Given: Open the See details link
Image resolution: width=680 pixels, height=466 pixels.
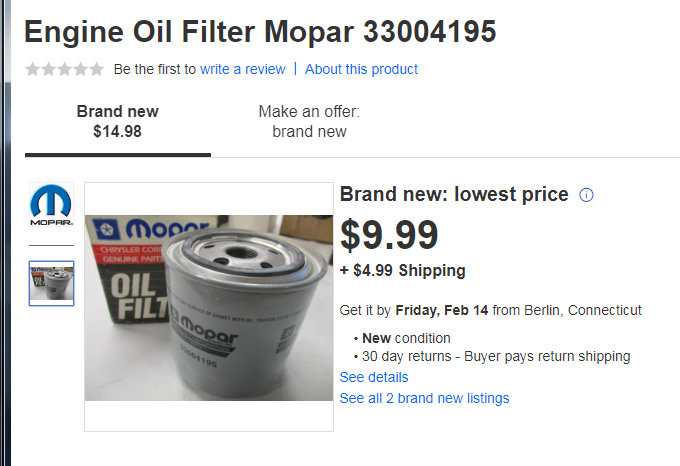Looking at the screenshot, I should pyautogui.click(x=374, y=377).
